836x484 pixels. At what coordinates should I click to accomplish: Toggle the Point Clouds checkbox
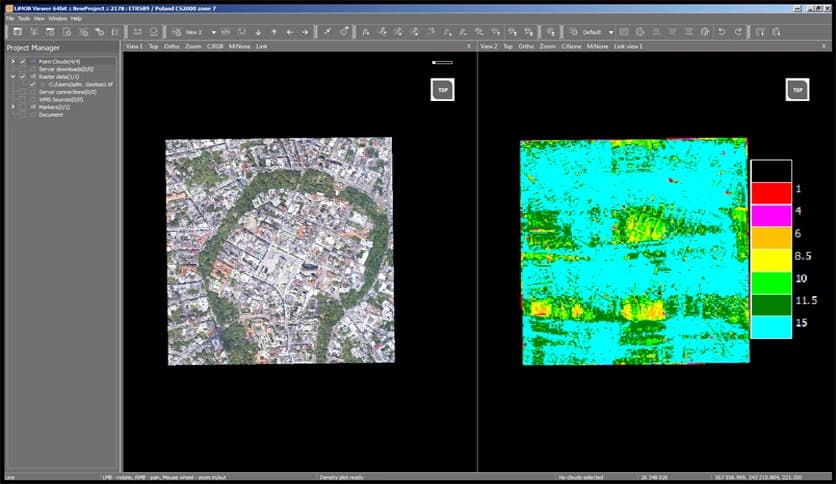click(22, 61)
